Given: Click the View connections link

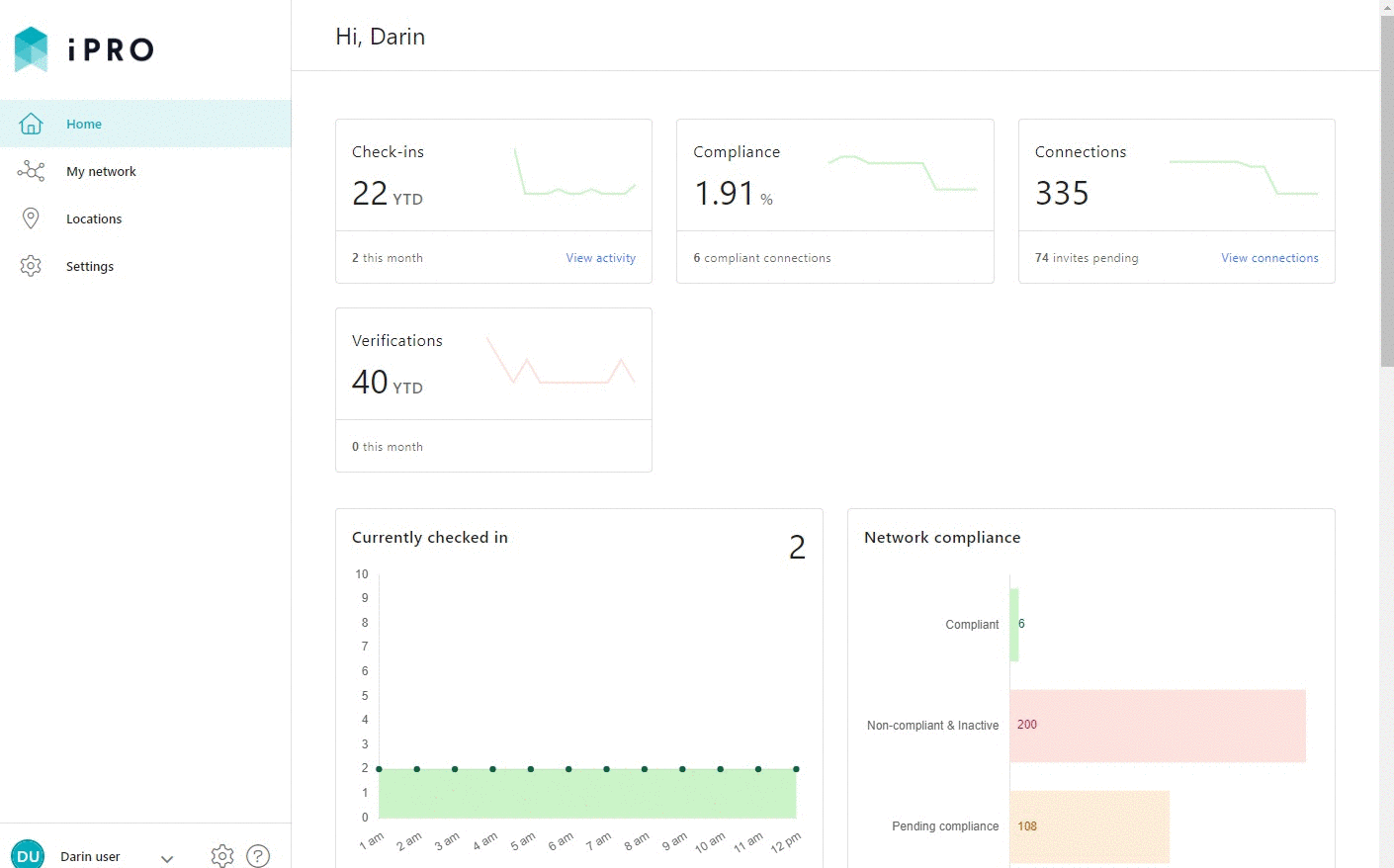Looking at the screenshot, I should (x=1269, y=258).
